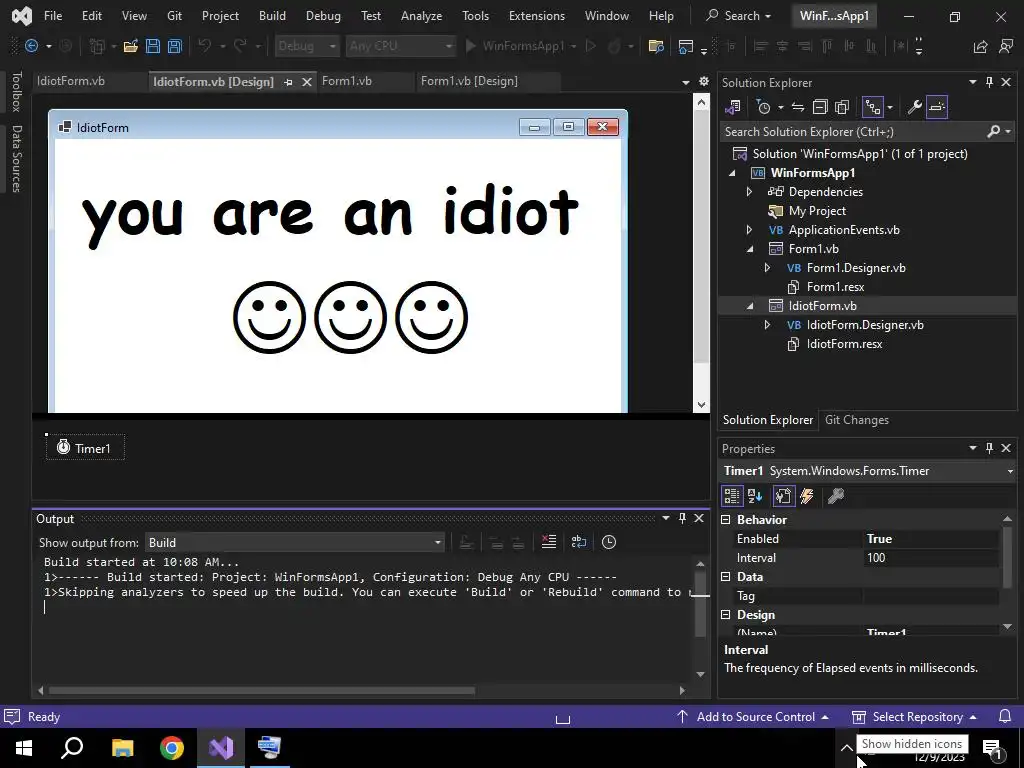
Task: Open the Any CPU platform dropdown
Action: (x=400, y=46)
